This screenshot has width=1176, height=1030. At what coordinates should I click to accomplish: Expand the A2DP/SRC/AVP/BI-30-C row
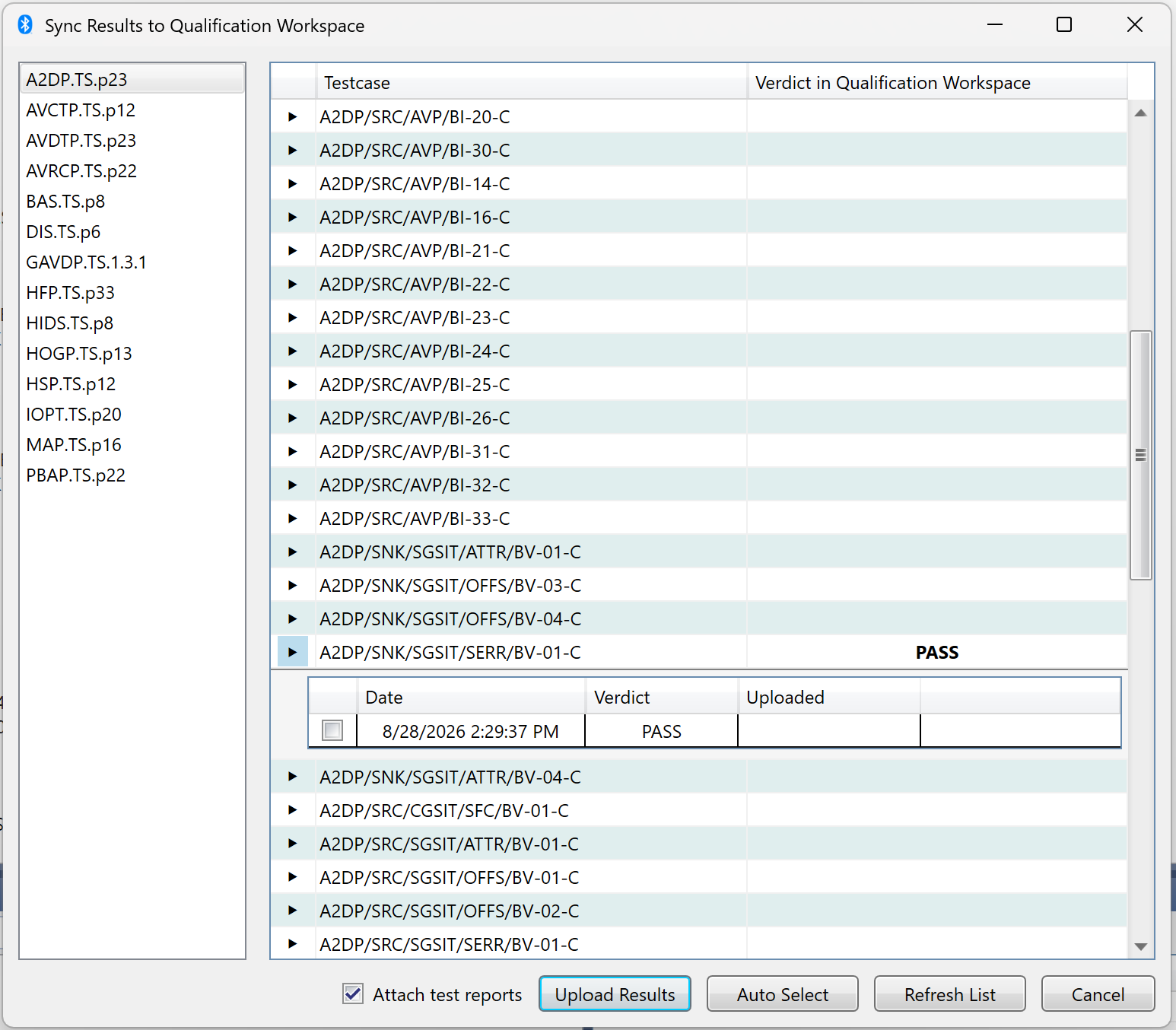[293, 151]
